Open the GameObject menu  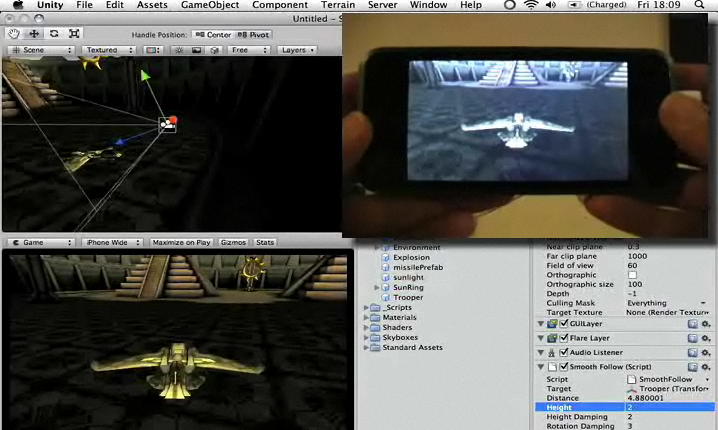point(210,5)
